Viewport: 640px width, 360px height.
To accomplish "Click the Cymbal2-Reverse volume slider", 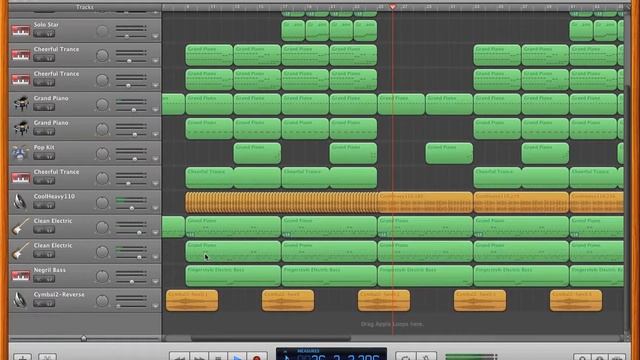I will [x=131, y=306].
